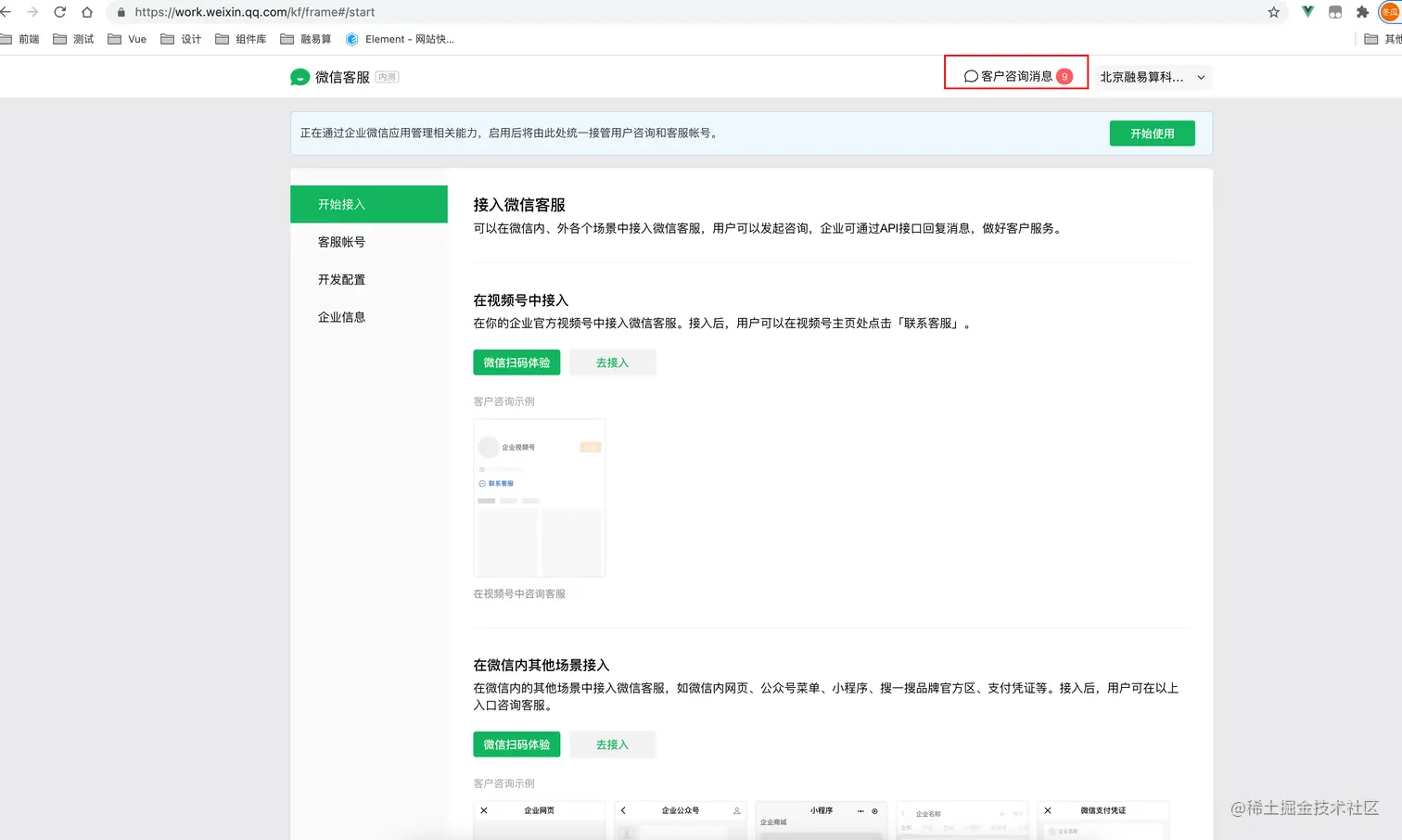
Task: Bookmark this page with the star icon
Action: click(1274, 12)
